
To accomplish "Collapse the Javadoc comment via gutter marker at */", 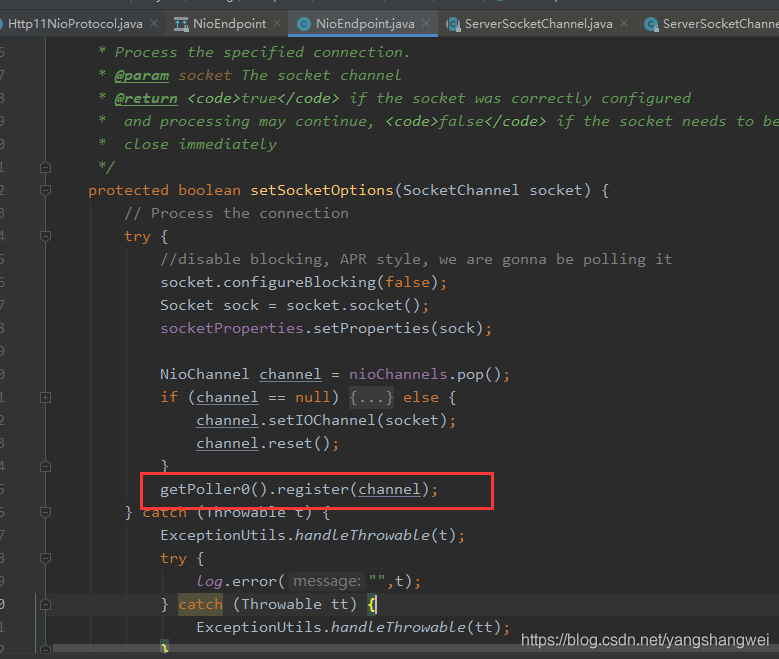I will 44,167.
